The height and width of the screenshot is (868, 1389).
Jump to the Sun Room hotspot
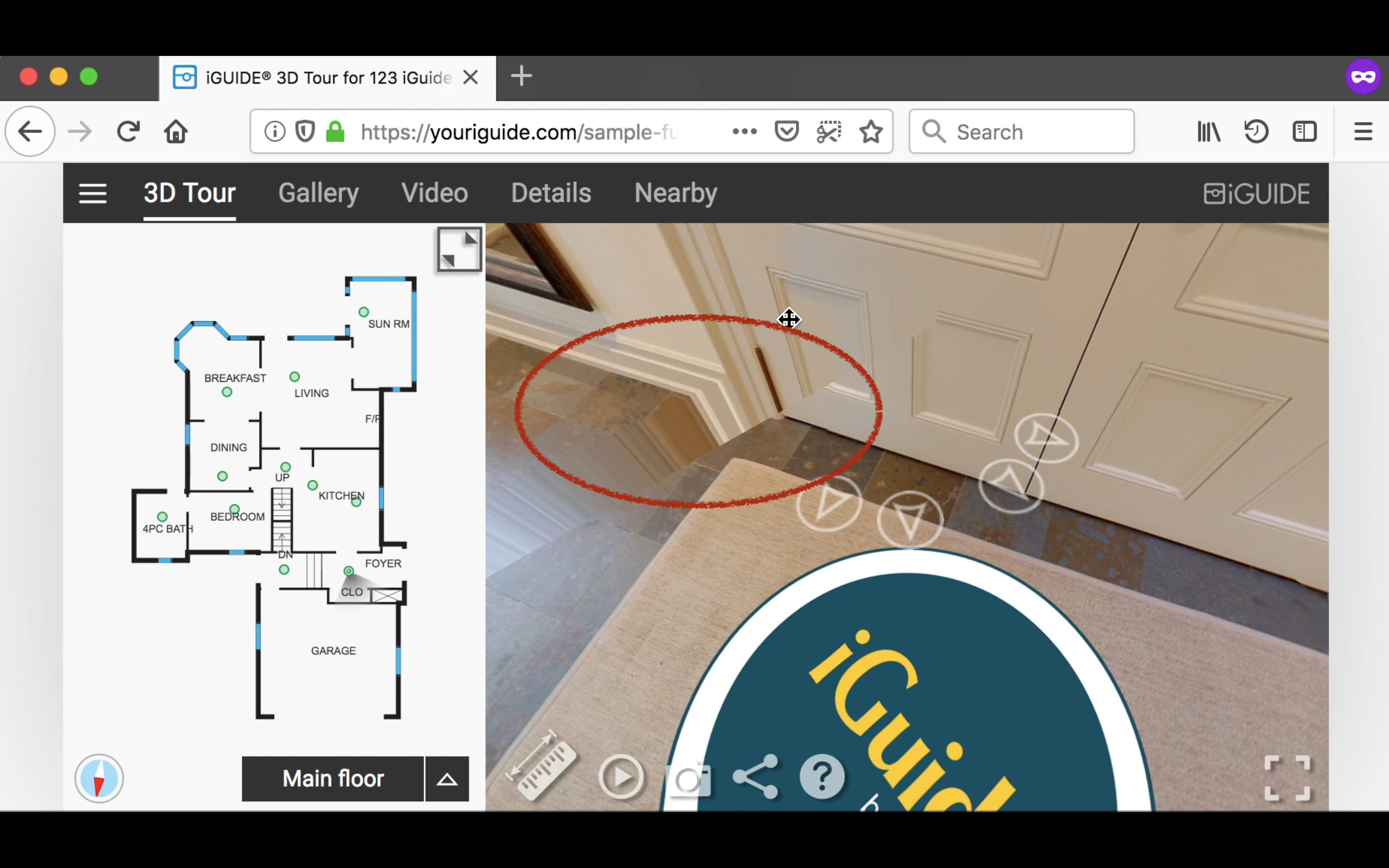[x=363, y=312]
